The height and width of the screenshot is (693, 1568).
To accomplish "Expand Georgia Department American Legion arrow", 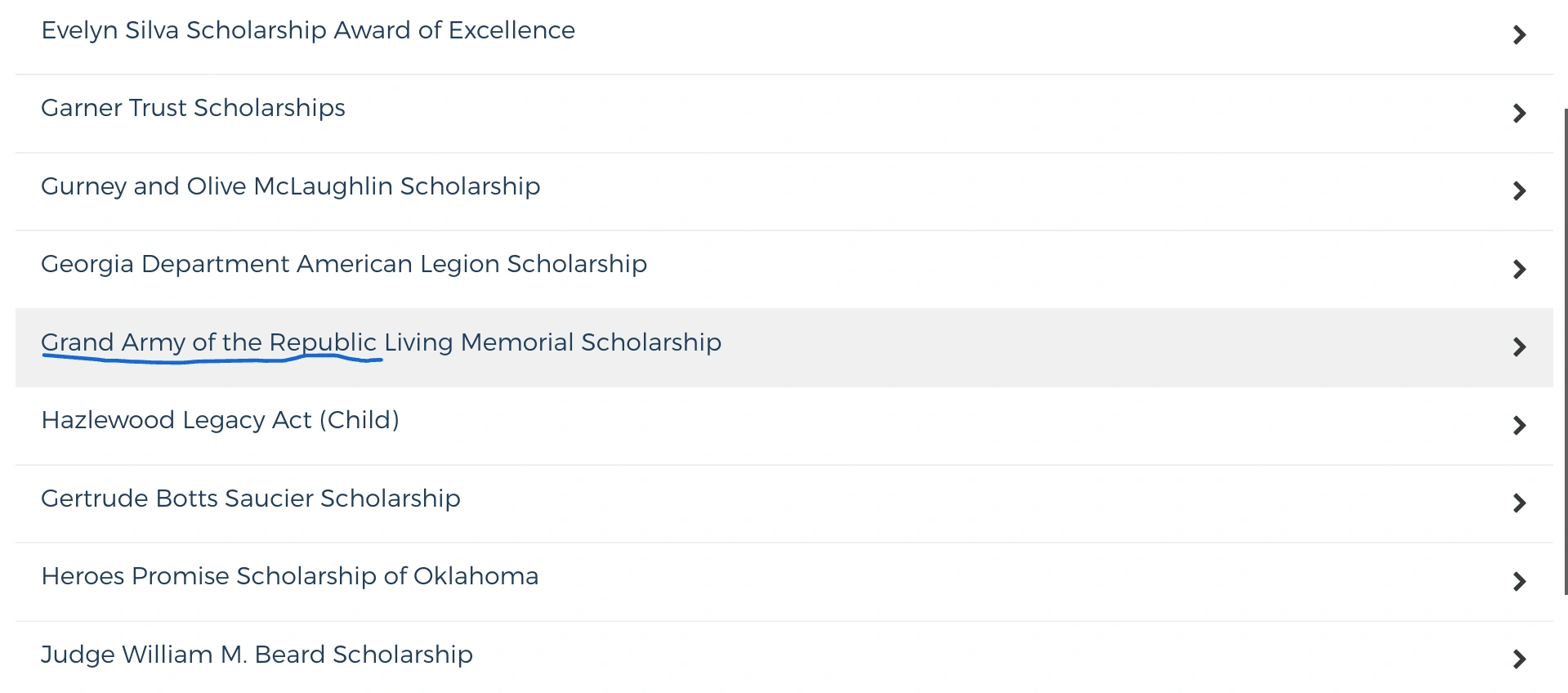I will coord(1519,269).
